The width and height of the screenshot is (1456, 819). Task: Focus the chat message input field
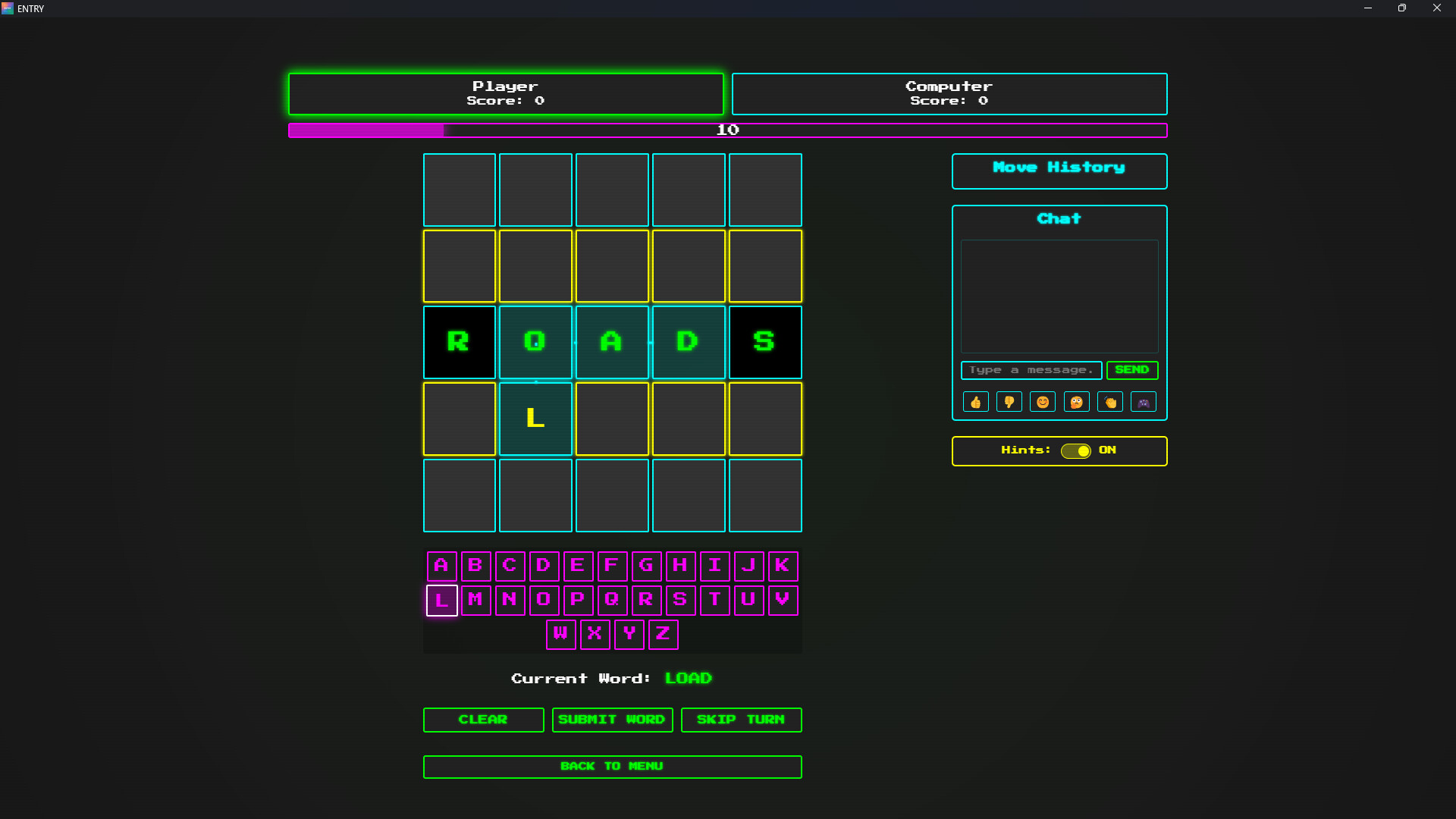(1031, 370)
